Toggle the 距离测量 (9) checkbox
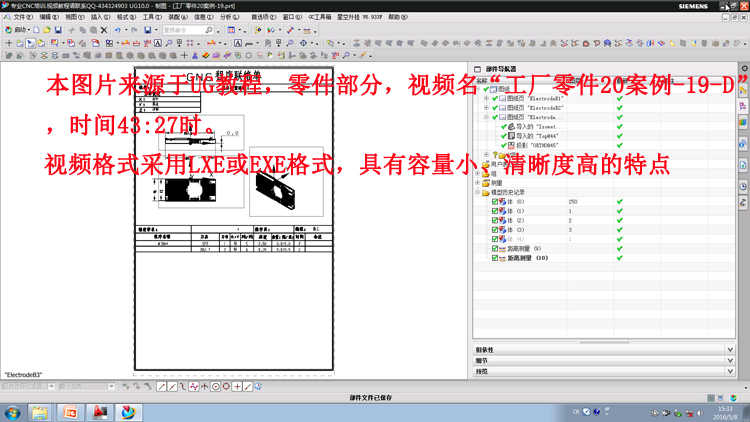The width and height of the screenshot is (750, 422). (x=495, y=249)
